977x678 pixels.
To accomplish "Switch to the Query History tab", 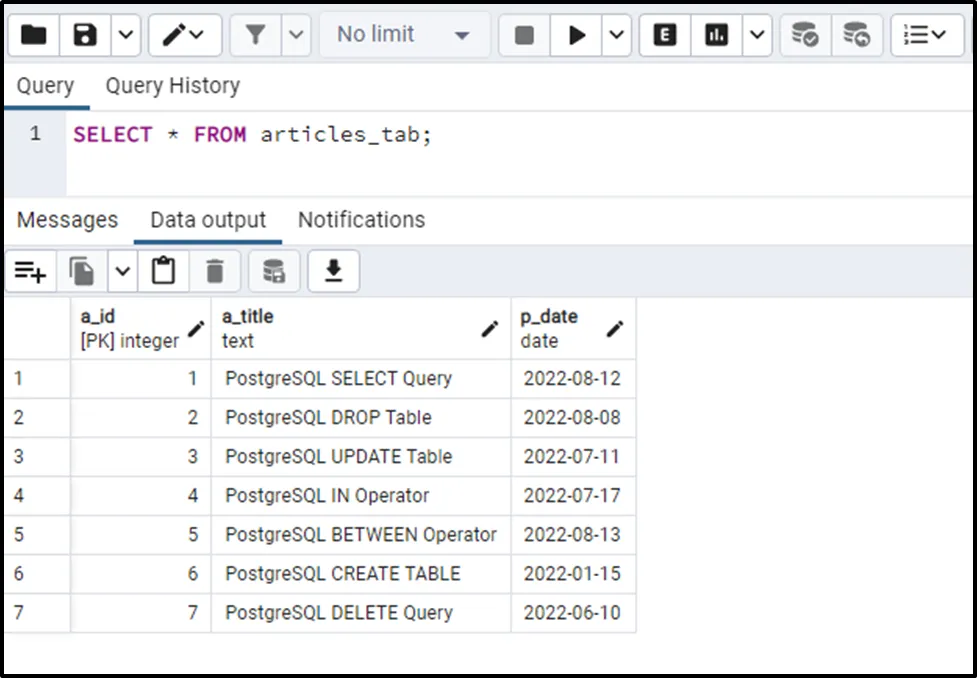I will pos(173,86).
